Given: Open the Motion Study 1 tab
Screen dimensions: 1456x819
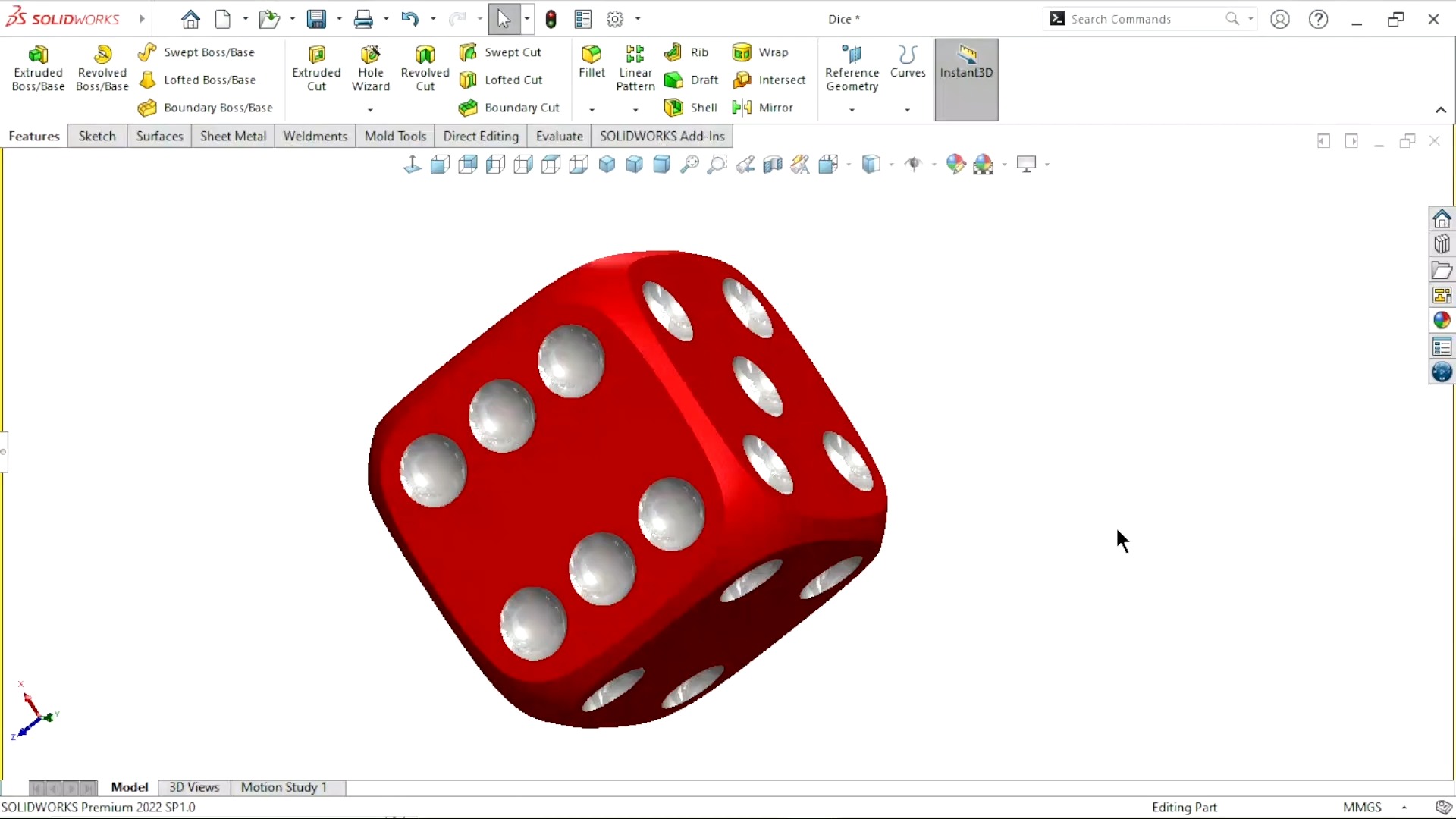Looking at the screenshot, I should 284,787.
